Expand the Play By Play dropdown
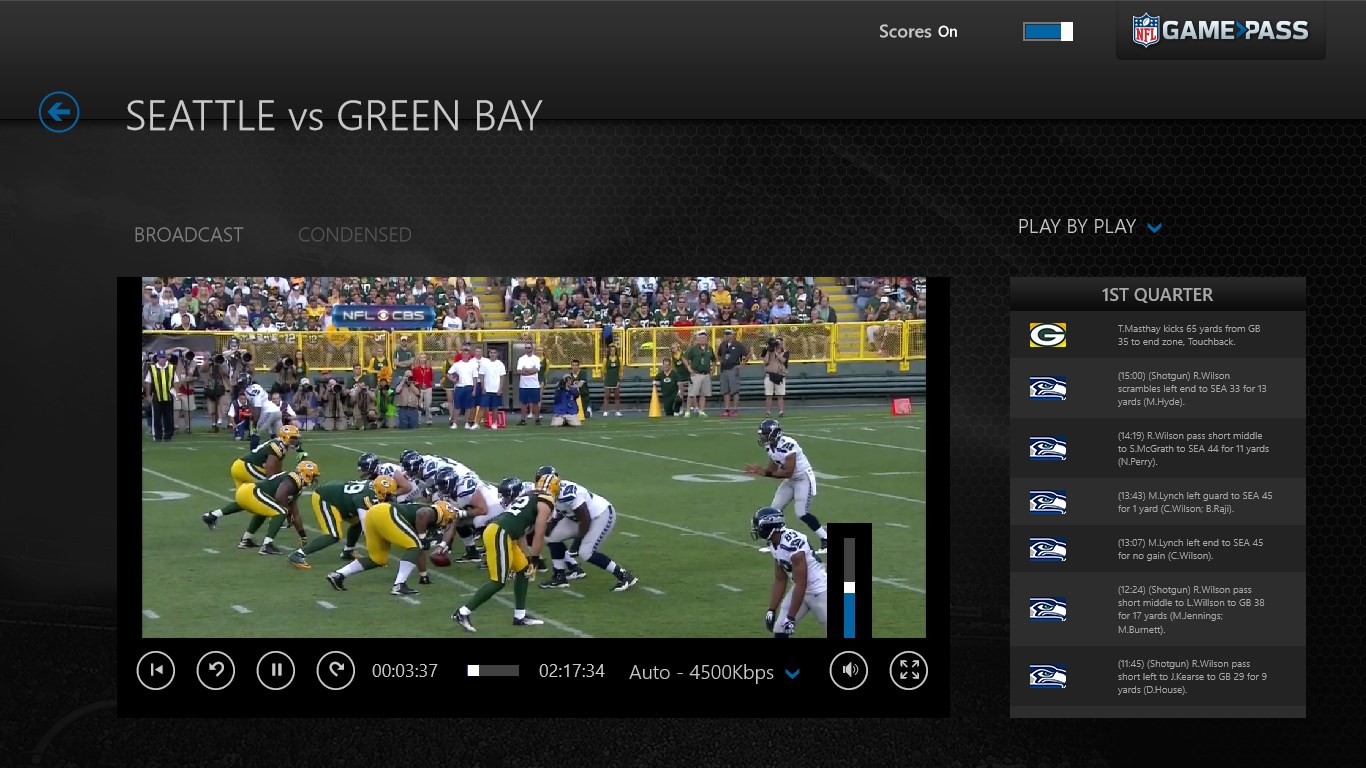The width and height of the screenshot is (1366, 768). click(1090, 227)
